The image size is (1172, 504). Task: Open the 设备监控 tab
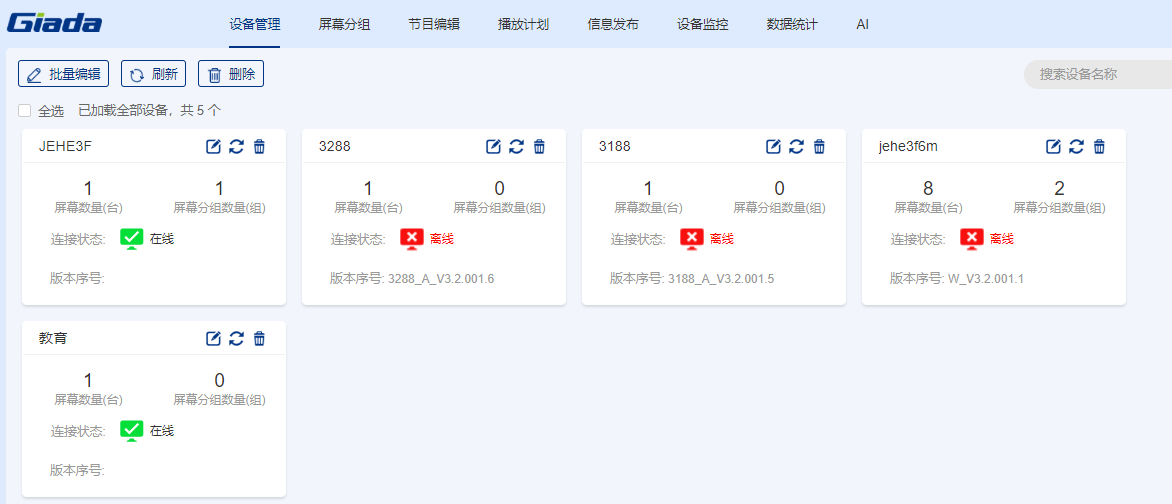pos(702,24)
